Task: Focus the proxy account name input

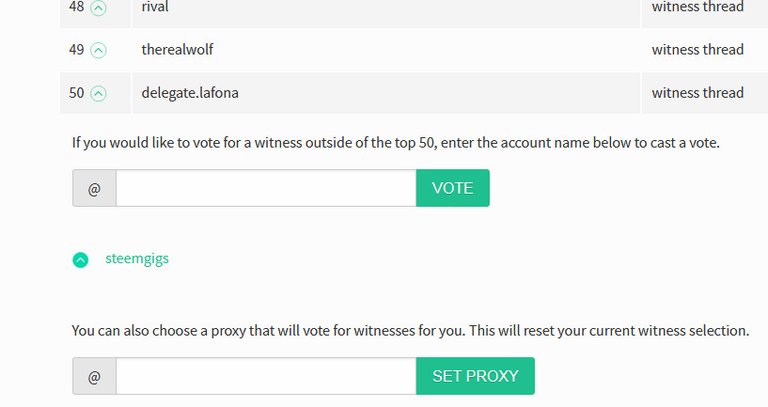Action: (x=265, y=376)
